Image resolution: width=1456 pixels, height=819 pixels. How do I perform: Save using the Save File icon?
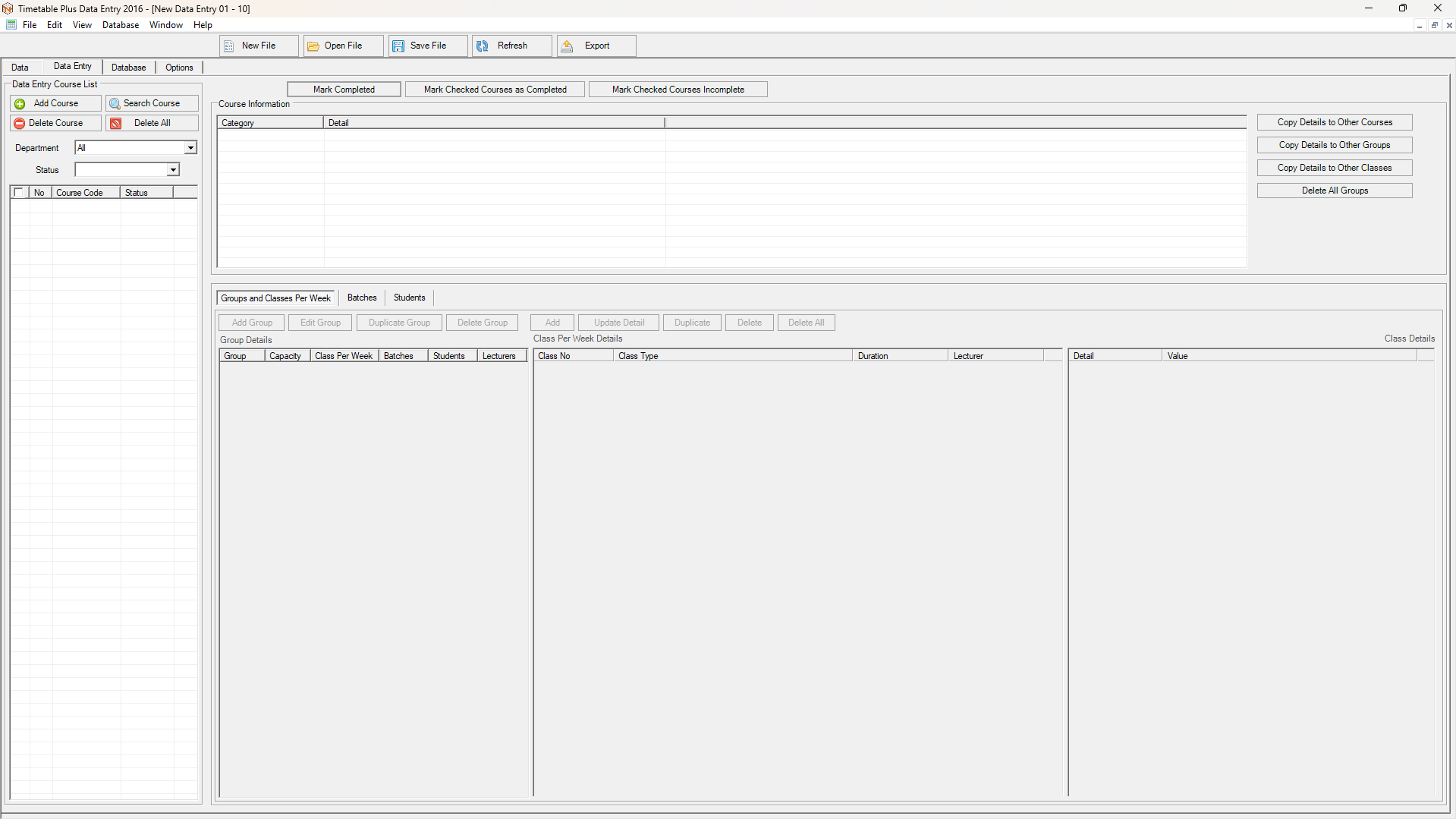[x=398, y=46]
